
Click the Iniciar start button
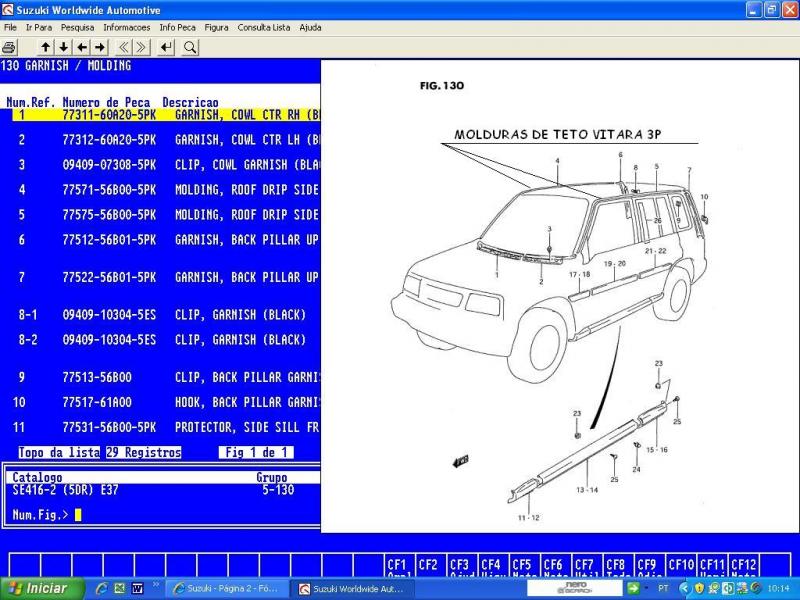pyautogui.click(x=41, y=589)
